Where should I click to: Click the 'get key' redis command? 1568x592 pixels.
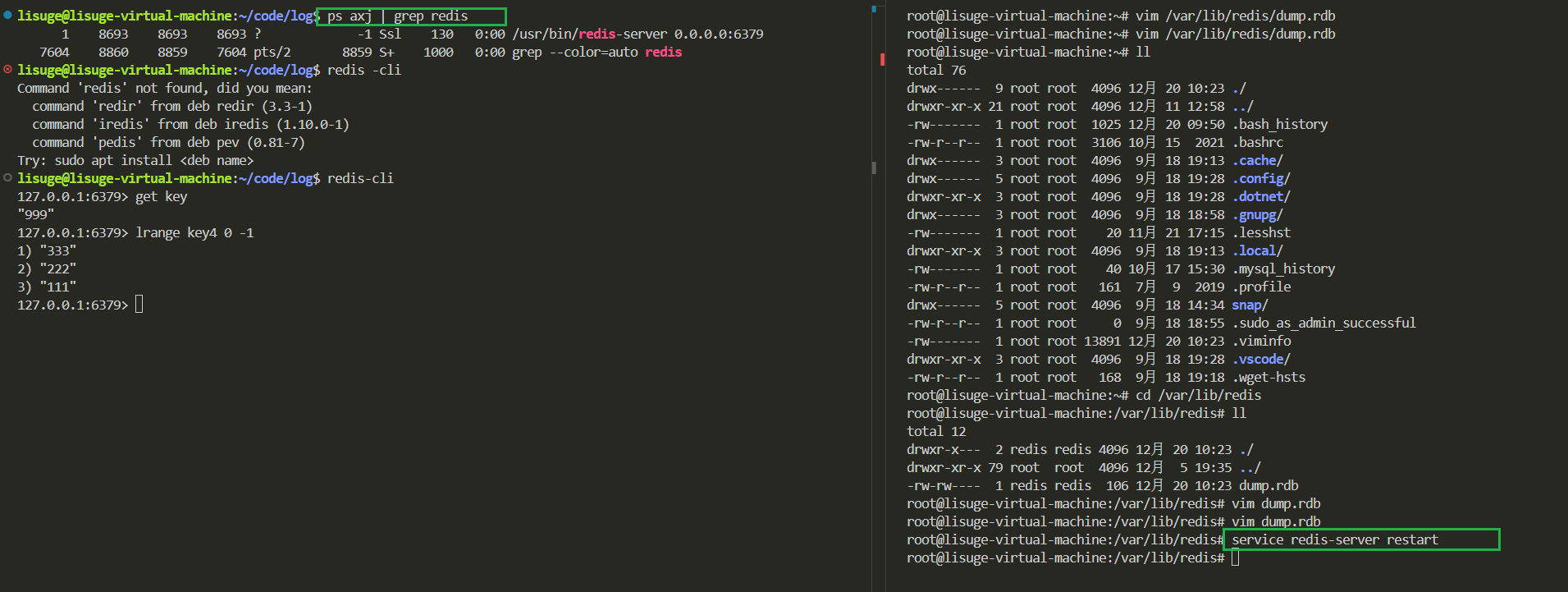tap(162, 196)
